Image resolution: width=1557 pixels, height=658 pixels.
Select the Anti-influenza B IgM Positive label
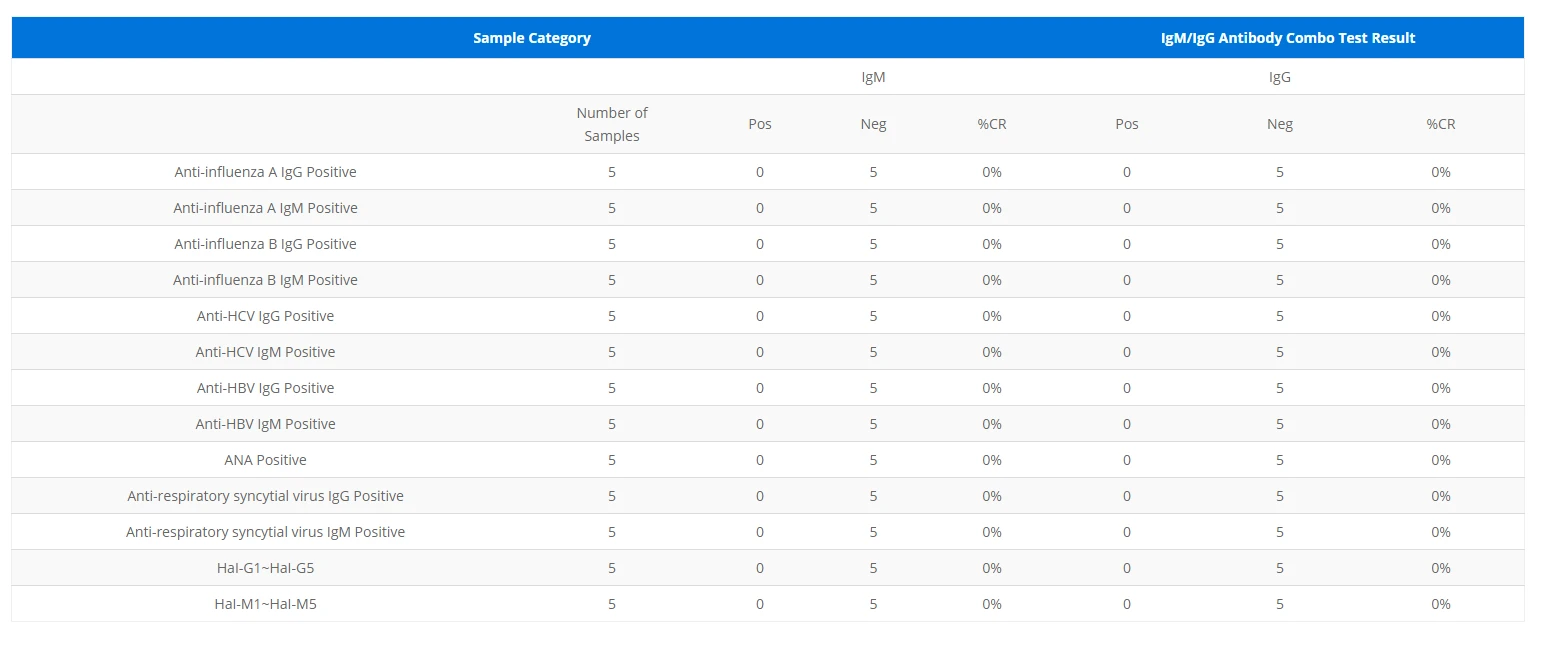tap(265, 280)
